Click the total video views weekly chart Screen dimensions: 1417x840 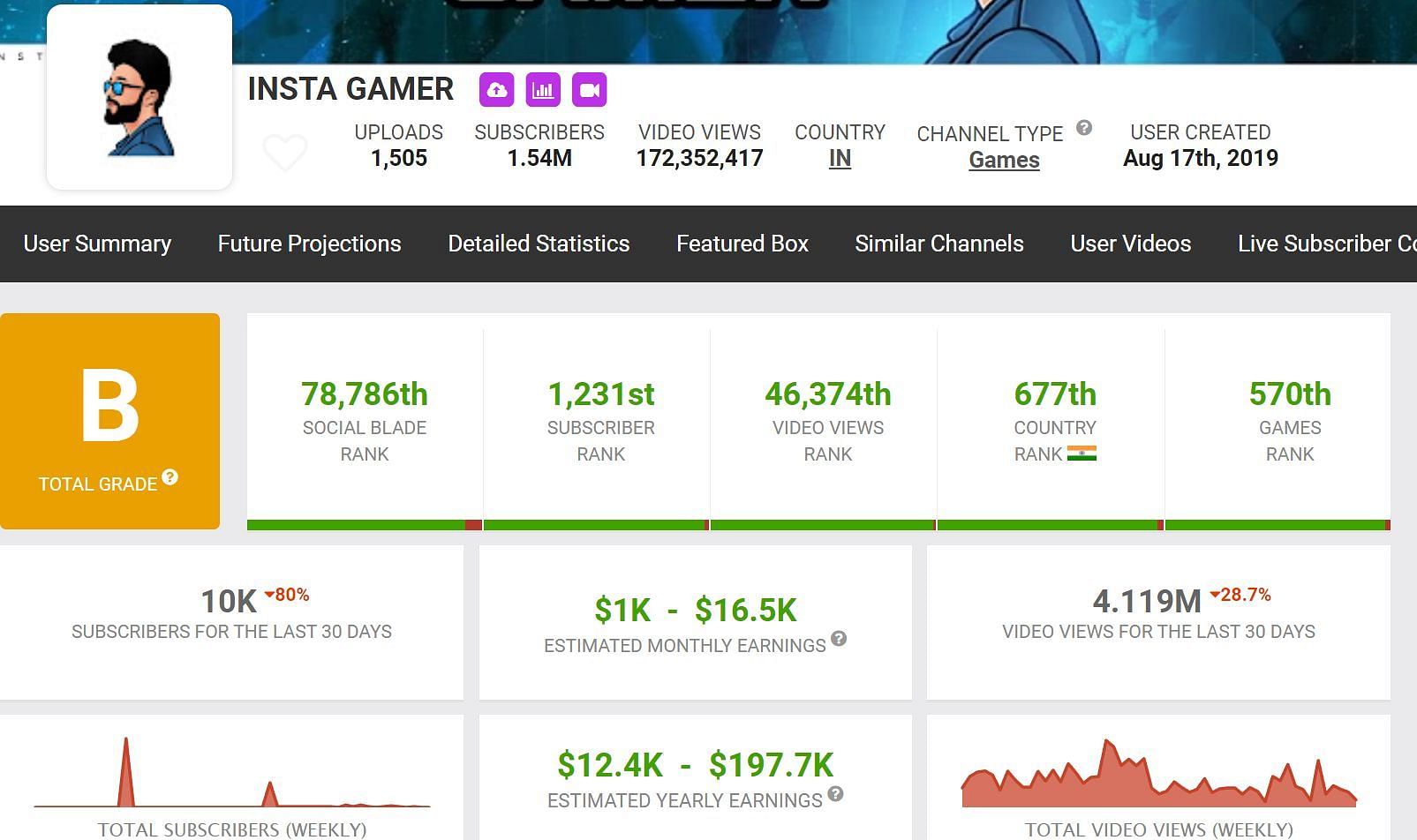1159,773
